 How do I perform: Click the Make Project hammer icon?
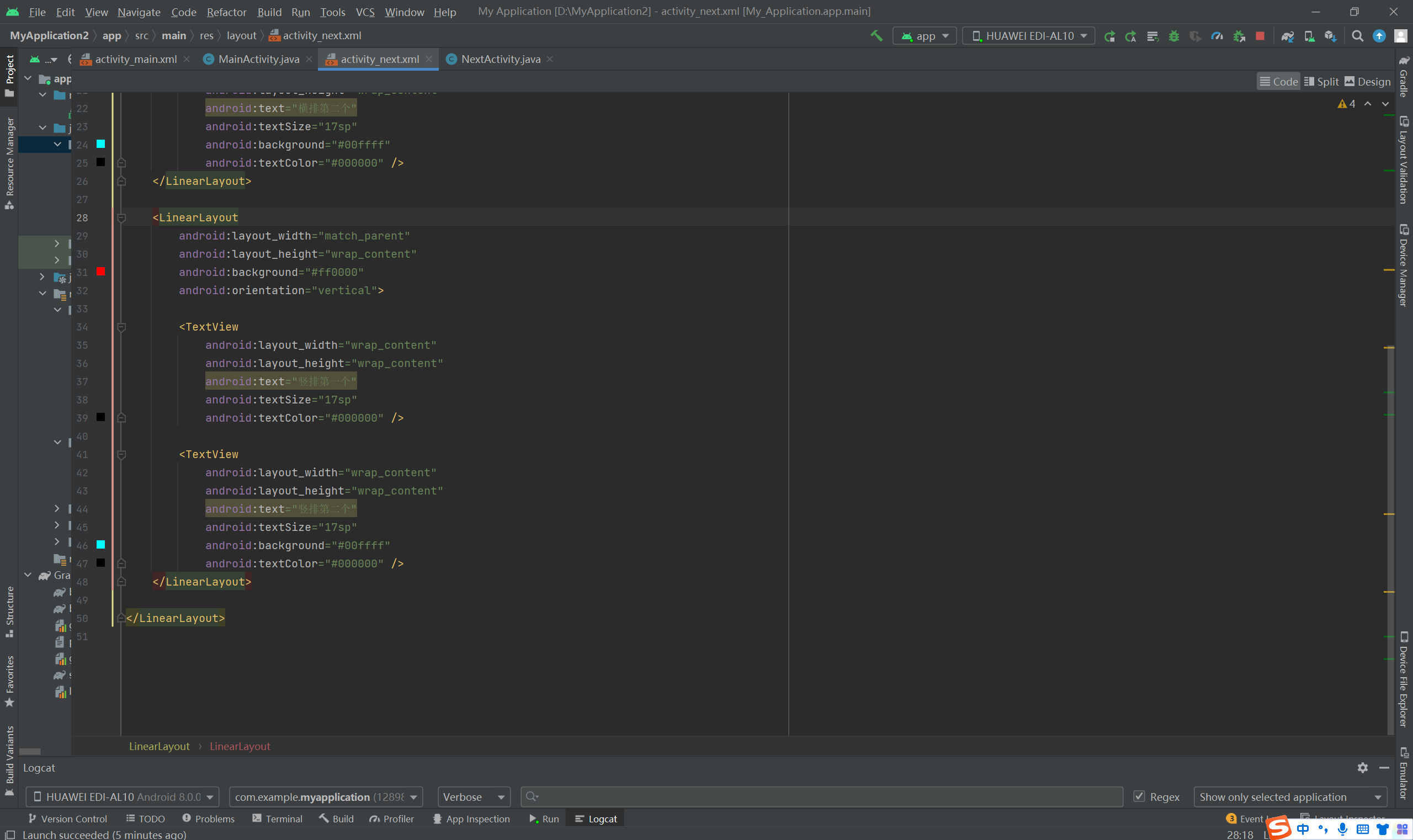click(877, 36)
